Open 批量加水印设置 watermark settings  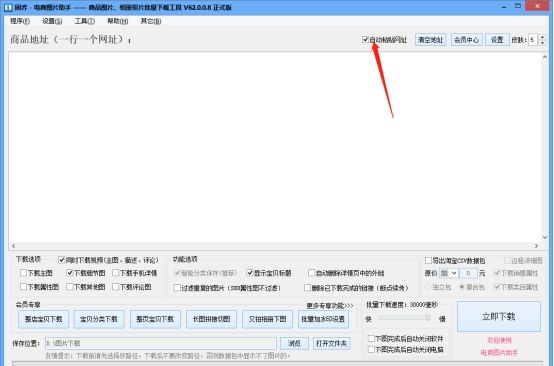pyautogui.click(x=323, y=319)
